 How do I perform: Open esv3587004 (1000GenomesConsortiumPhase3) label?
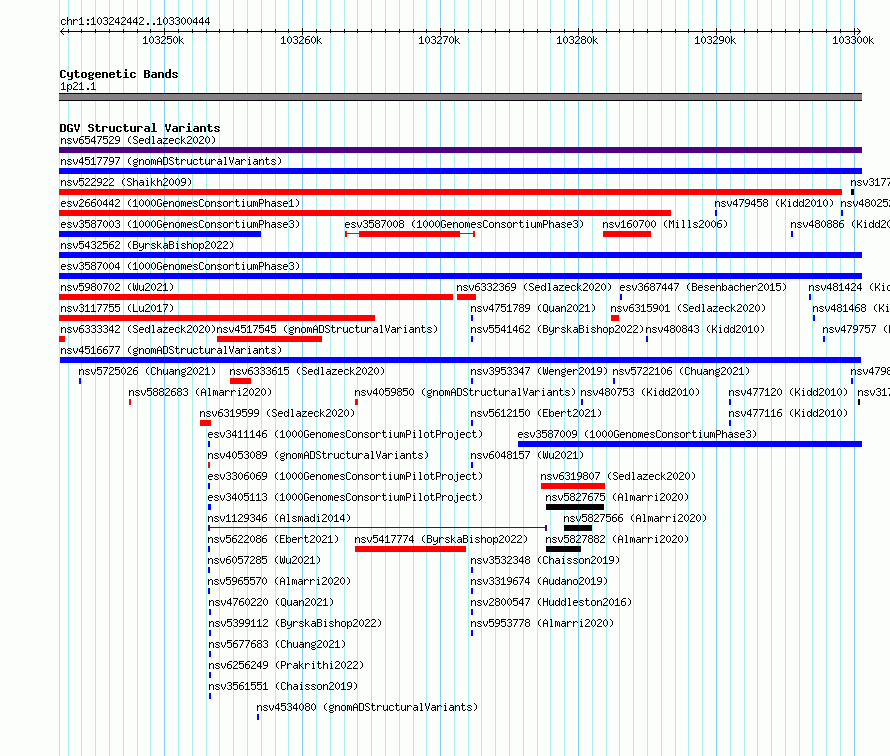[x=180, y=266]
